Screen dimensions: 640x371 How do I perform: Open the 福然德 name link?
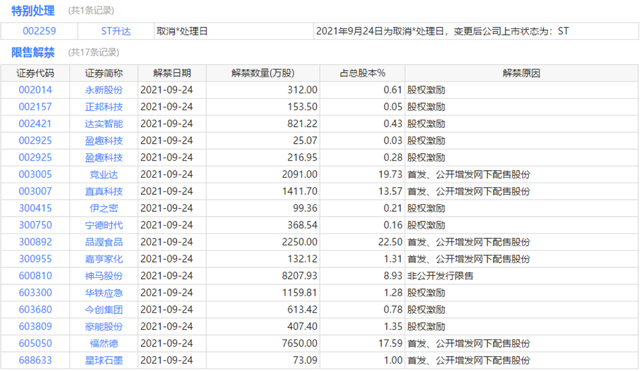(x=104, y=343)
